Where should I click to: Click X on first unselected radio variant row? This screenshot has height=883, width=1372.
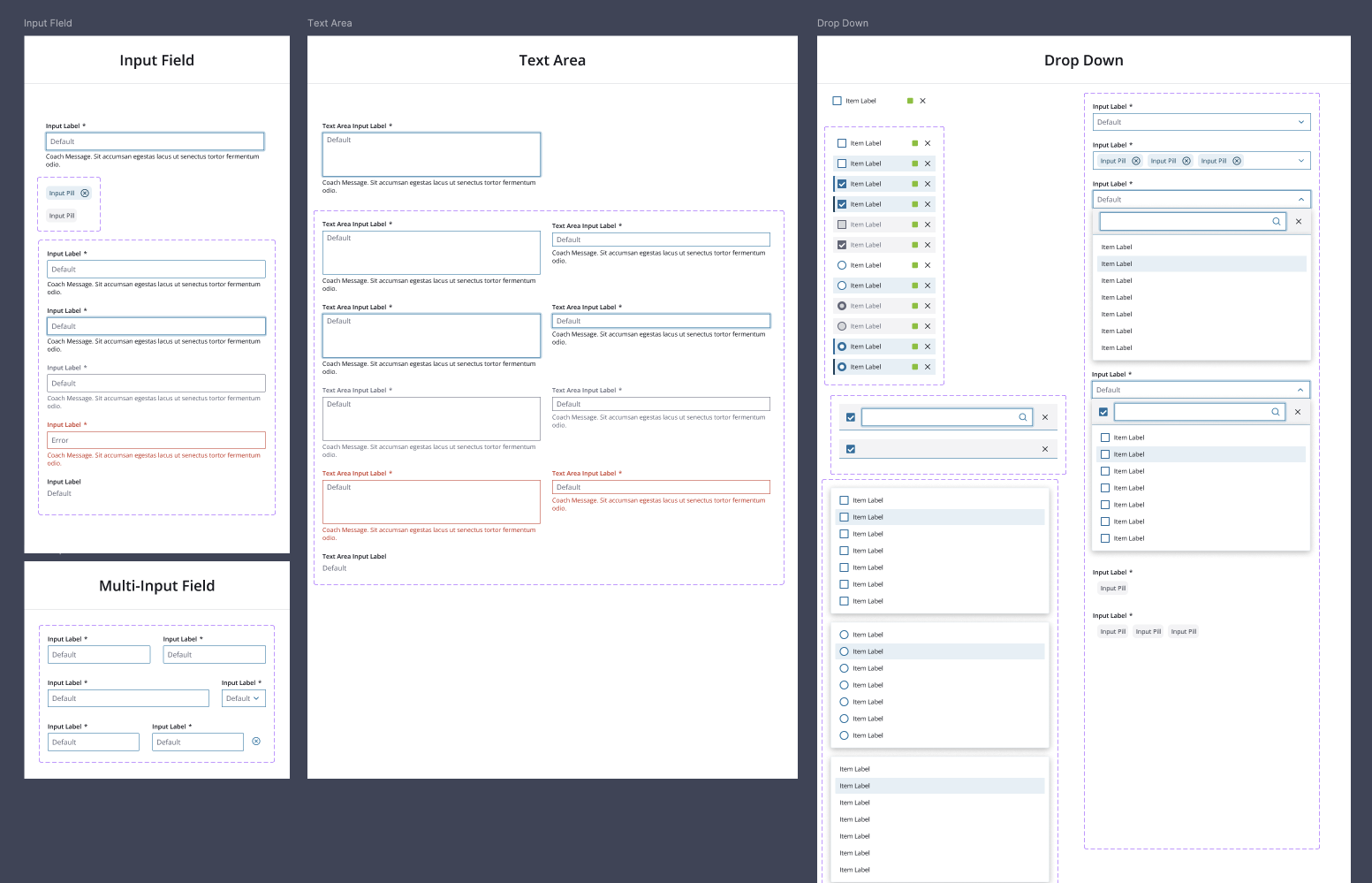coord(928,265)
